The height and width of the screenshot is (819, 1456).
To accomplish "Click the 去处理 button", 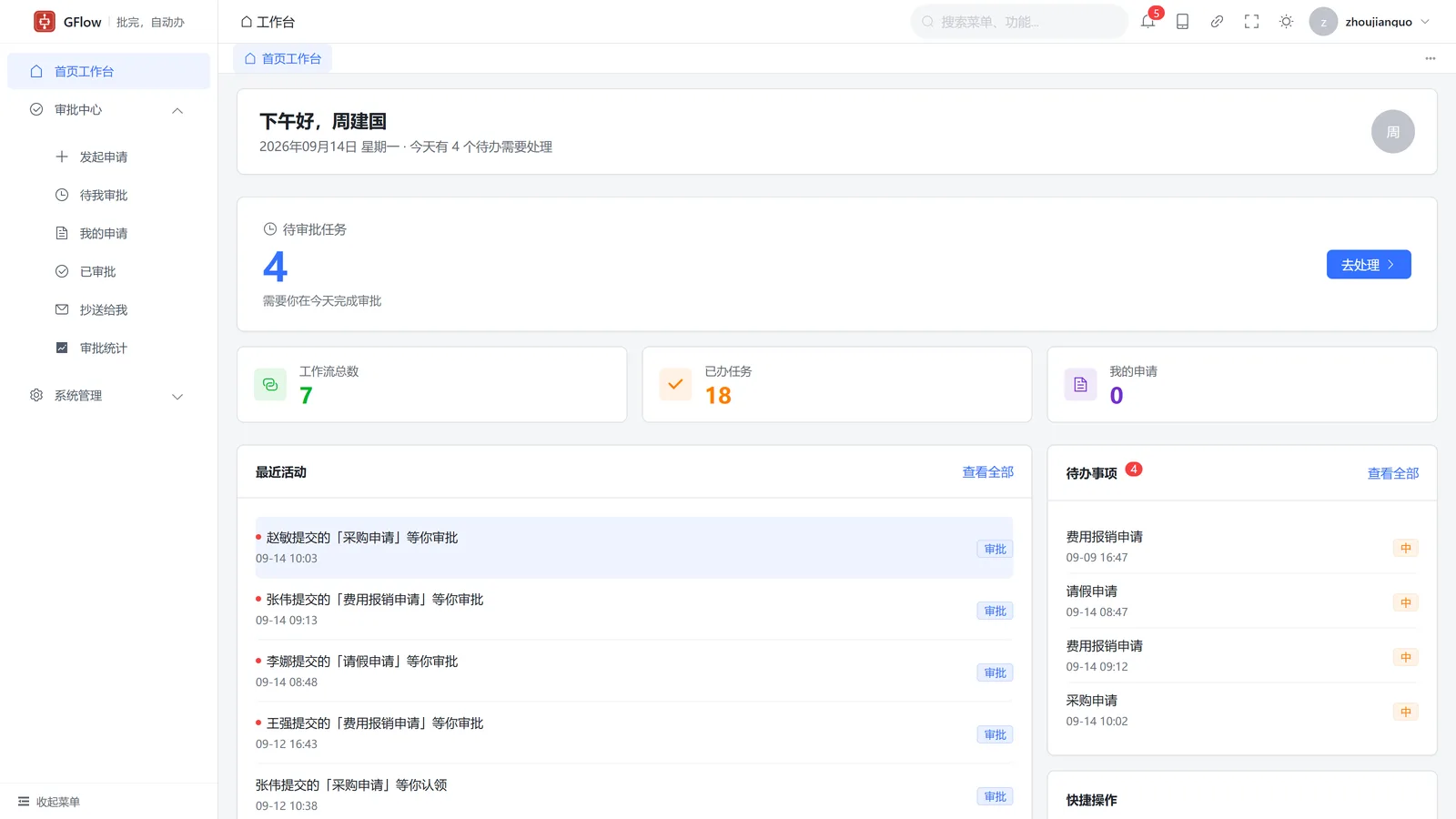I will point(1369,265).
